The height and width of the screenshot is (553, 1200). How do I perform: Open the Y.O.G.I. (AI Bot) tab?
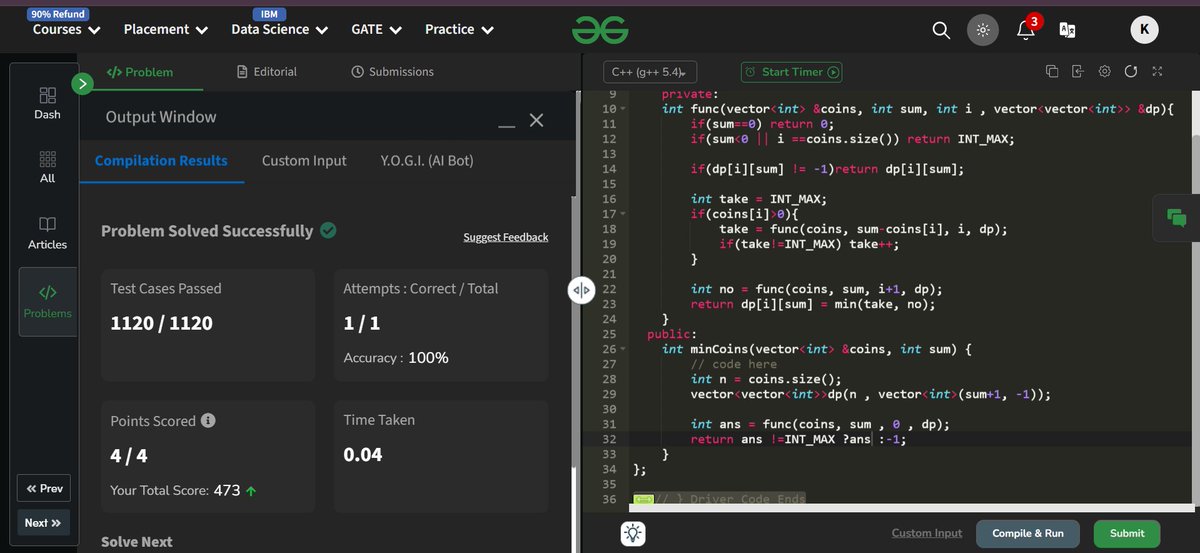tap(427, 160)
